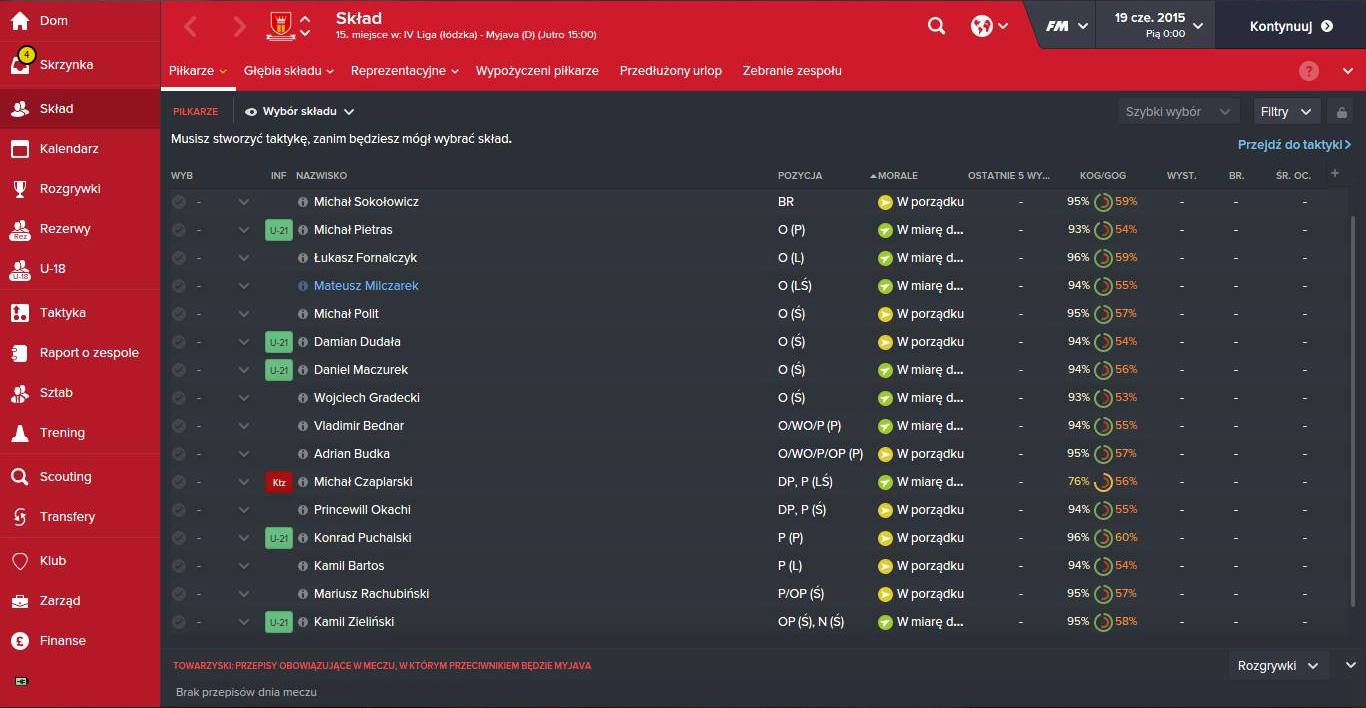
Task: Switch to Wypożyczeni piłkarze tab
Action: pyautogui.click(x=537, y=71)
